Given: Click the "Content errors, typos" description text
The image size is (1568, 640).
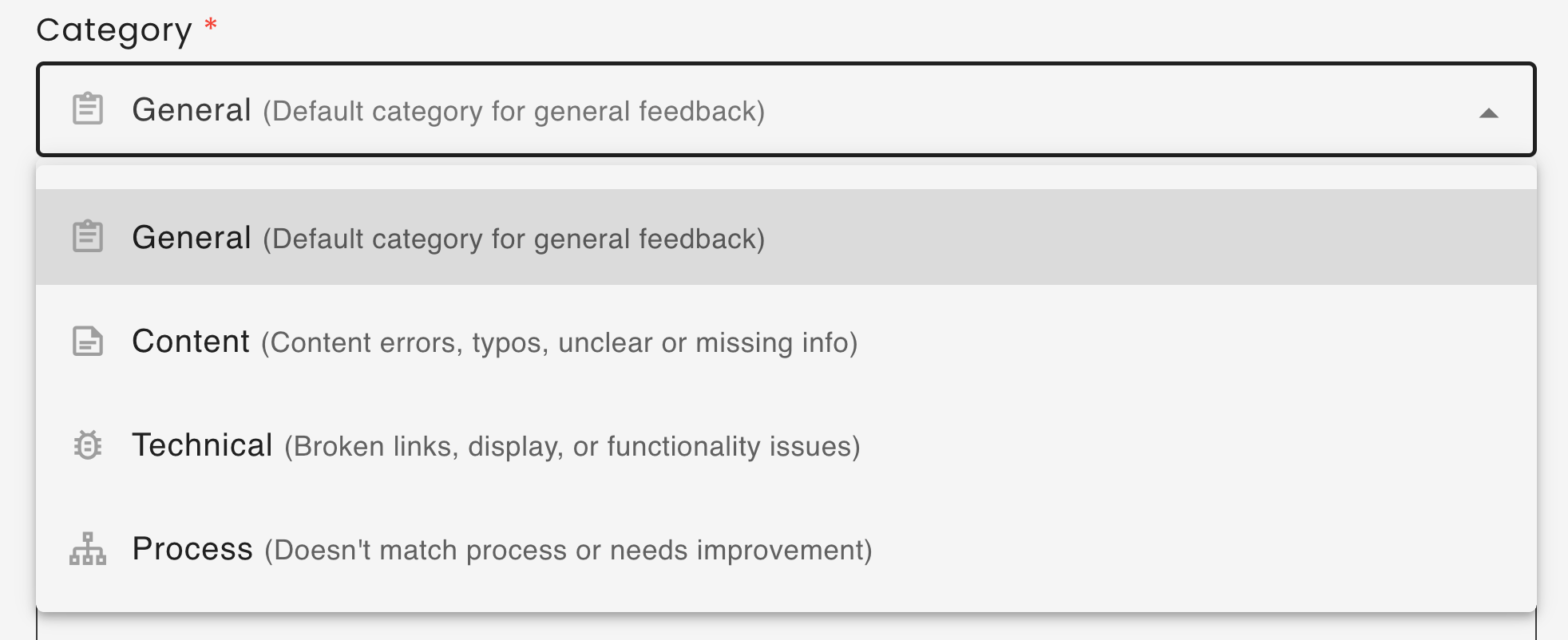Looking at the screenshot, I should coord(559,343).
